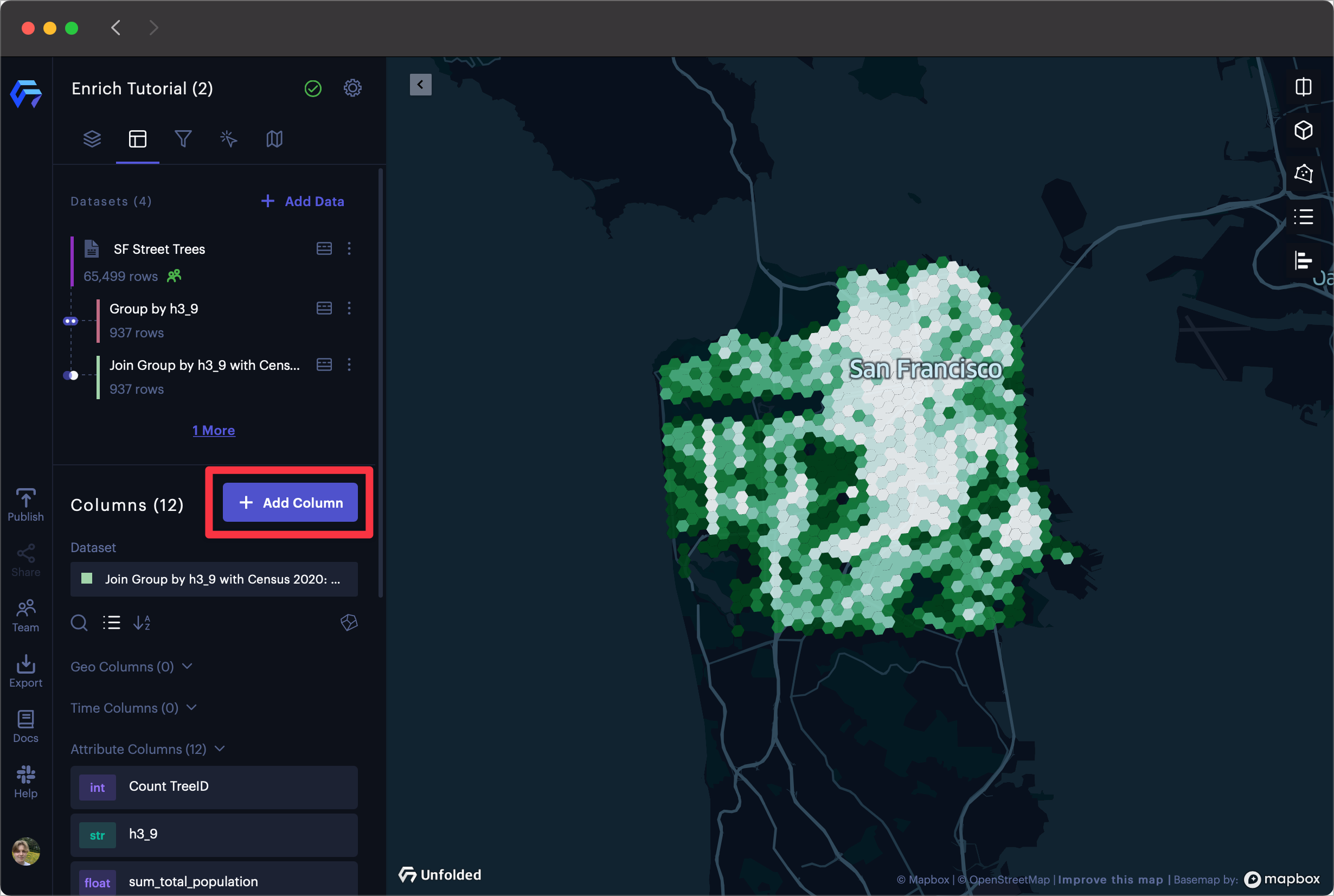
Task: Show the map legend list icon
Action: [1303, 217]
